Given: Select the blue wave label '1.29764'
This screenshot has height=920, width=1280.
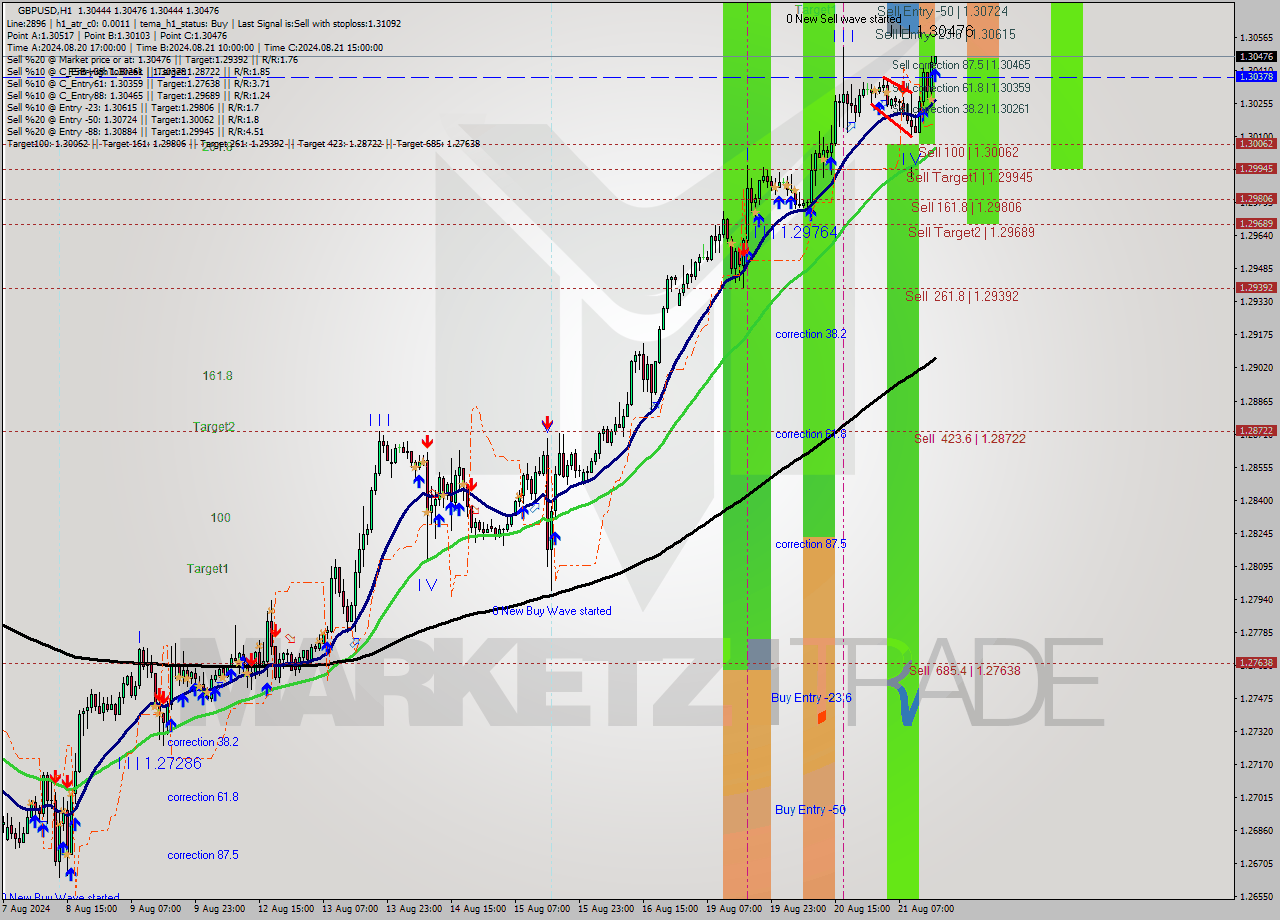Looking at the screenshot, I should click(808, 232).
